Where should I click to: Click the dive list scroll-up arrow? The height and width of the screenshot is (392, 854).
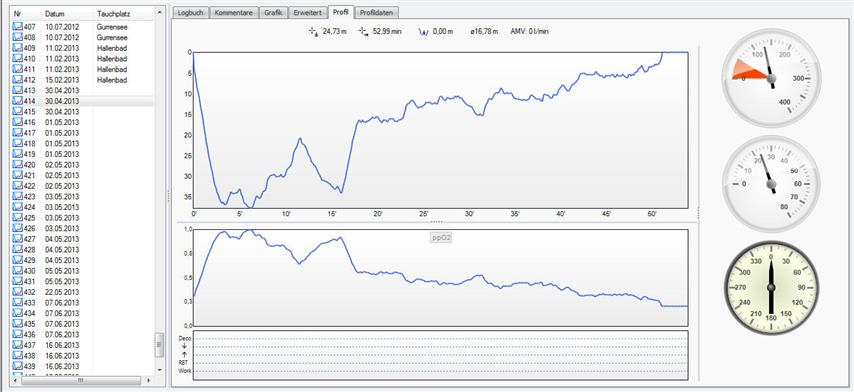(x=160, y=11)
